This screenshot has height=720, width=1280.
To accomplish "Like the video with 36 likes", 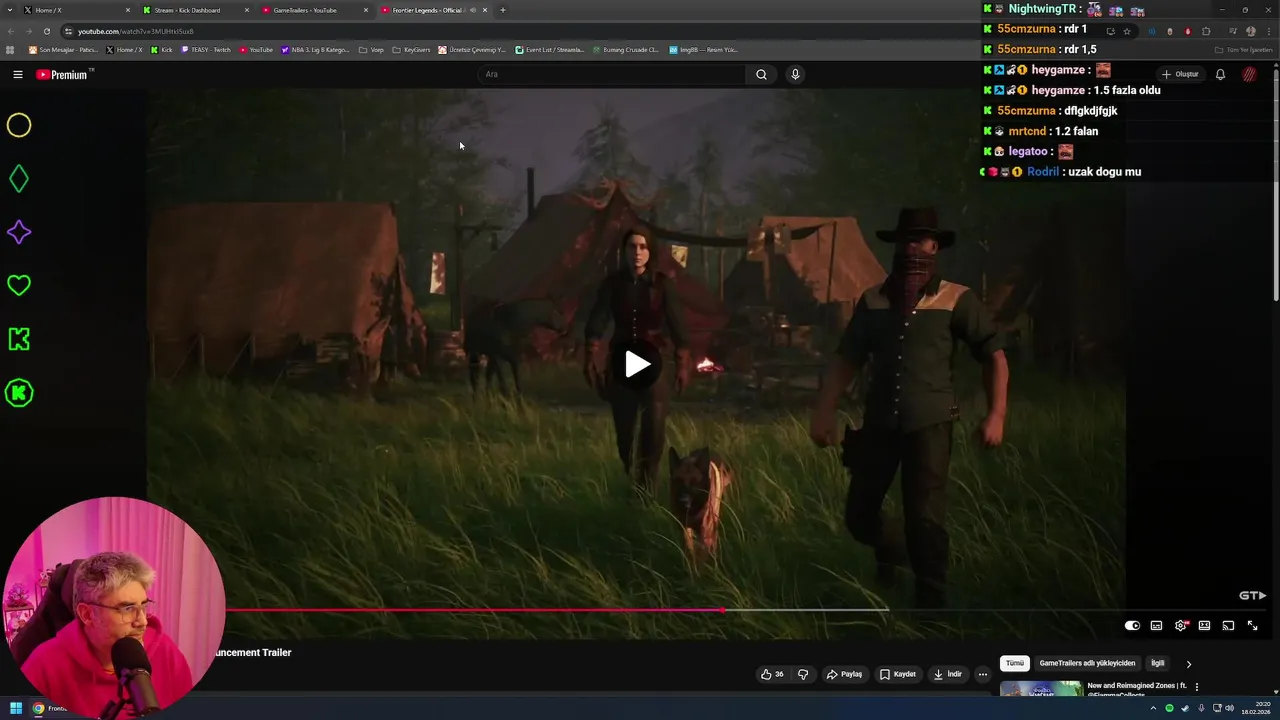I will 772,674.
